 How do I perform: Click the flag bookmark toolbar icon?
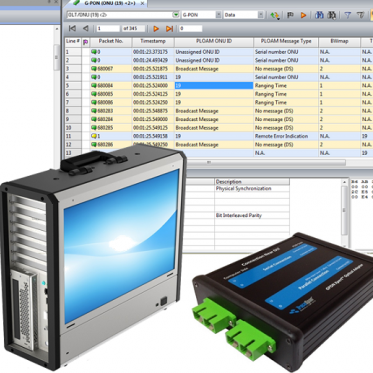pos(290,15)
